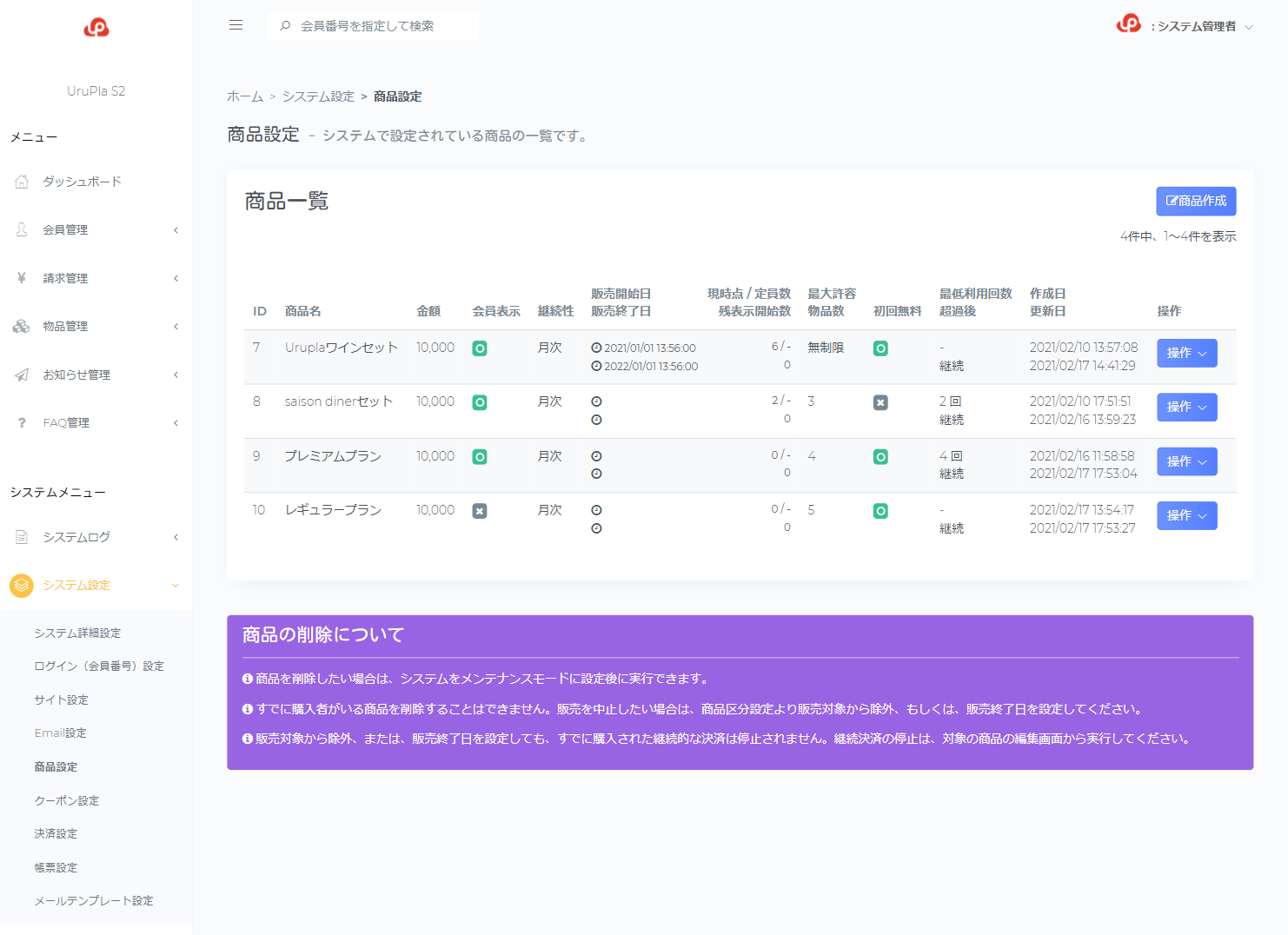Expand the FAQ管理 menu chevron
Viewport: 1288px width, 935px height.
click(x=176, y=423)
